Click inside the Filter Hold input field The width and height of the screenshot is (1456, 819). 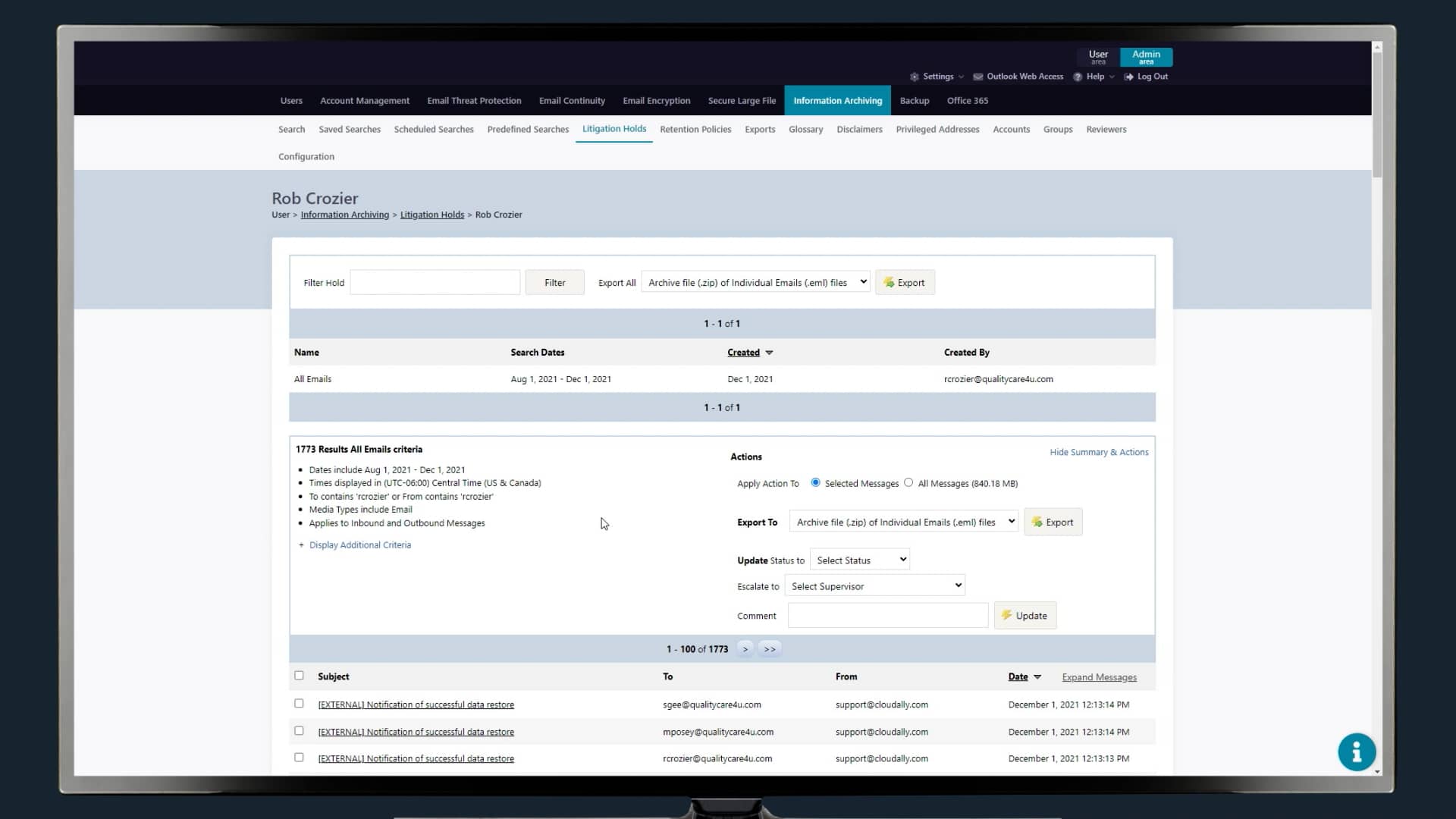coord(435,281)
